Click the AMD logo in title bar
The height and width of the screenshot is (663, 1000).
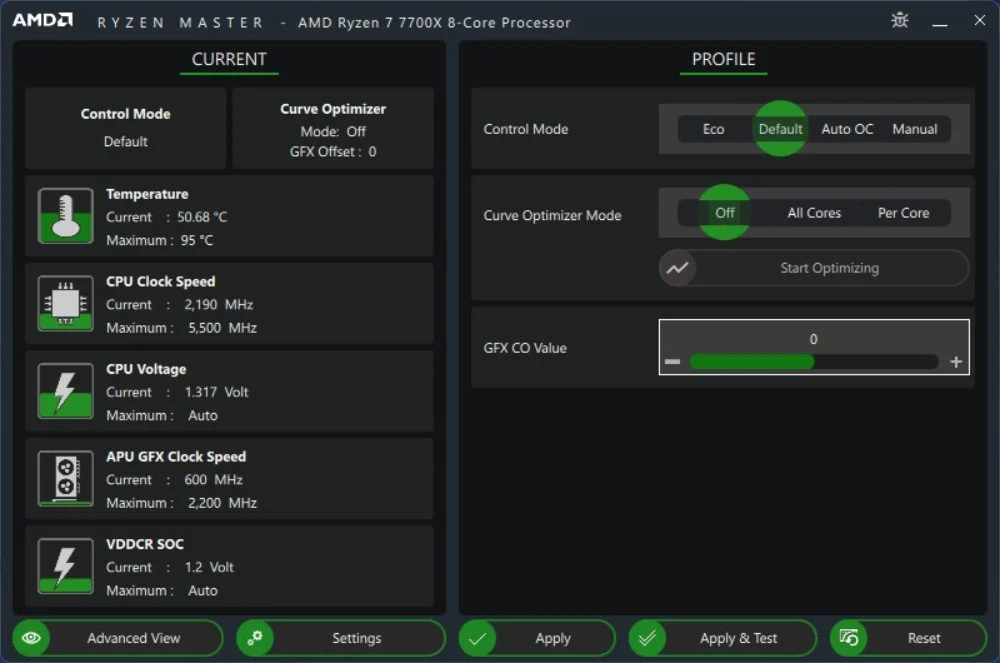pyautogui.click(x=42, y=21)
